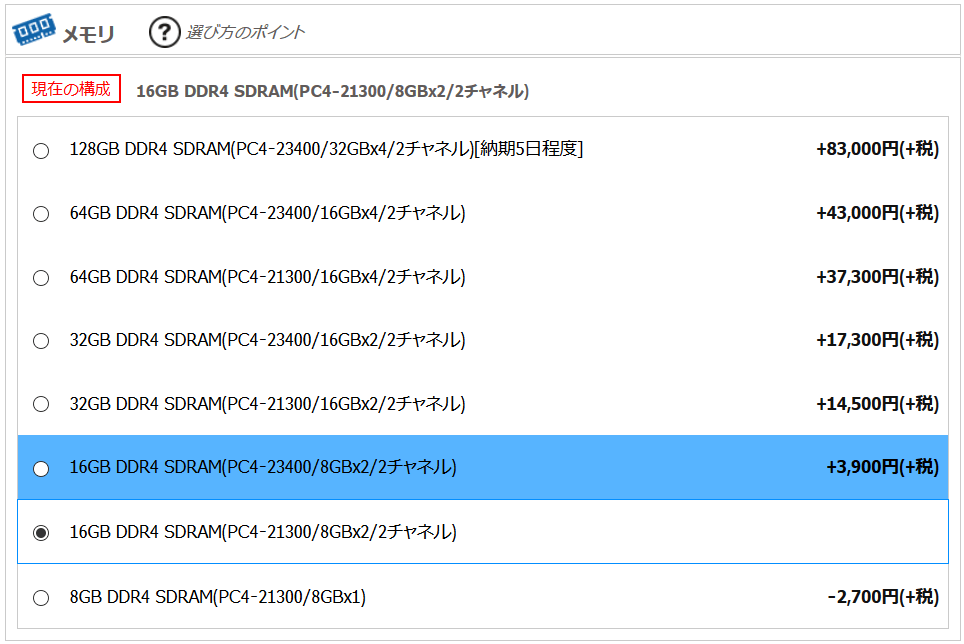Select 32GB PC4-23400 16GBx2 radio button
The width and height of the screenshot is (964, 644).
41,341
